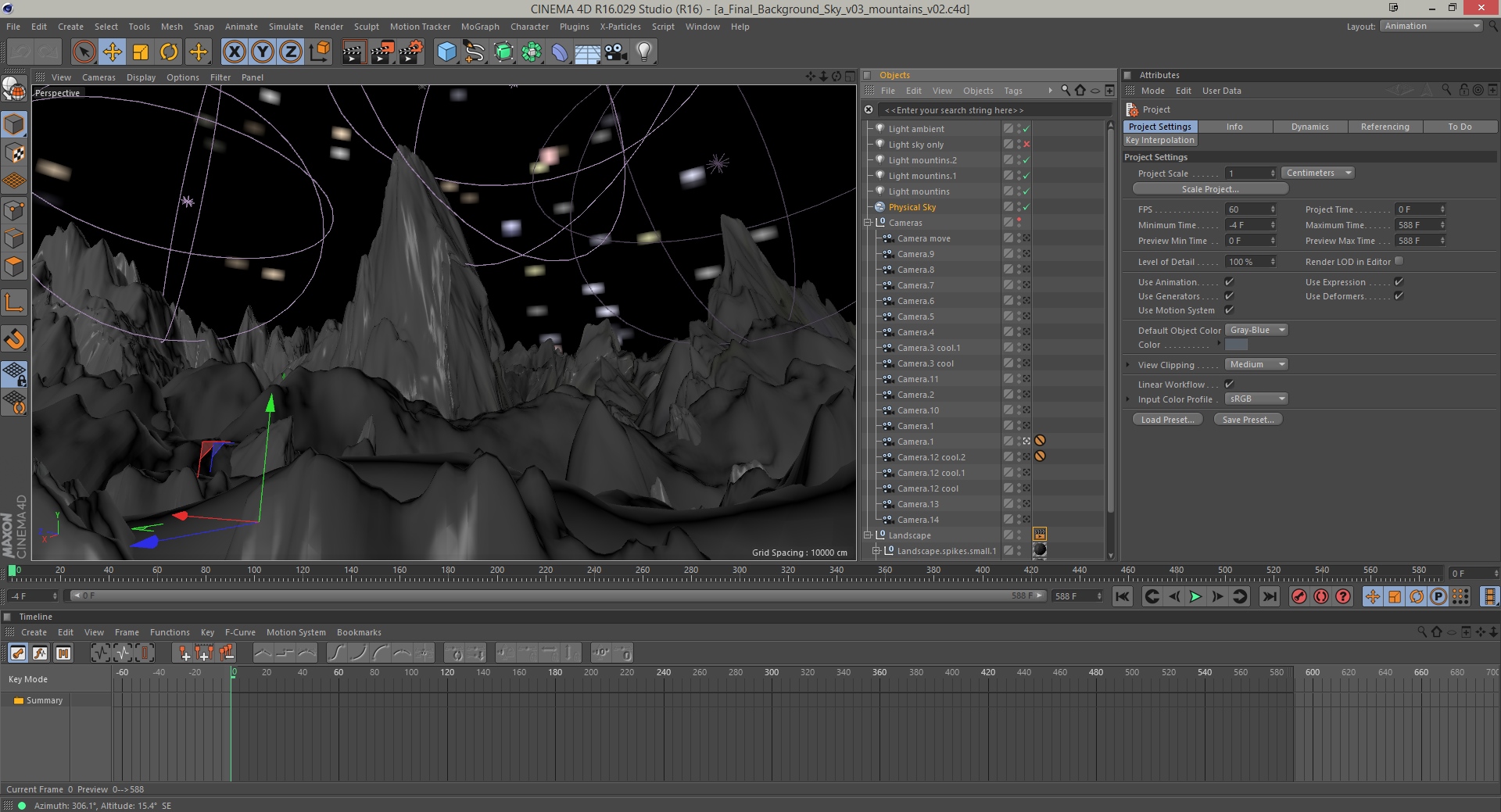1501x812 pixels.
Task: Toggle Autokeying record button
Action: pos(1321,597)
